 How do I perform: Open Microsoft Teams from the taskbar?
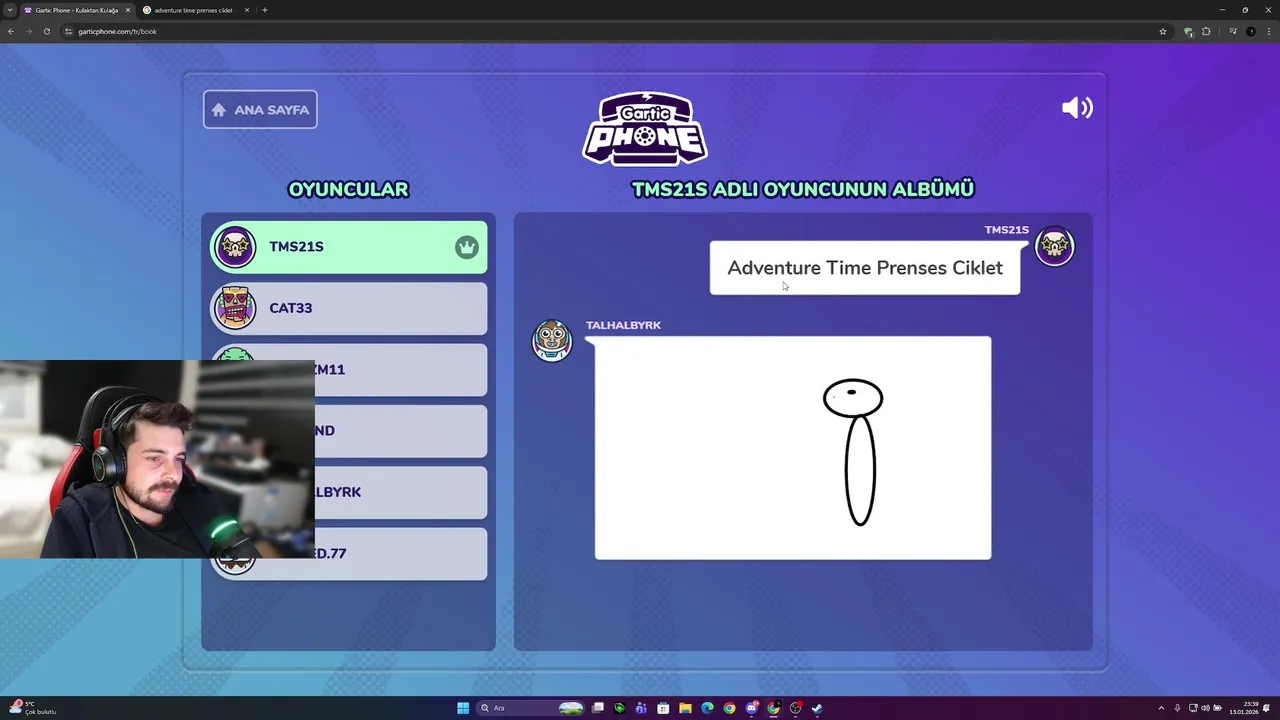[641, 708]
